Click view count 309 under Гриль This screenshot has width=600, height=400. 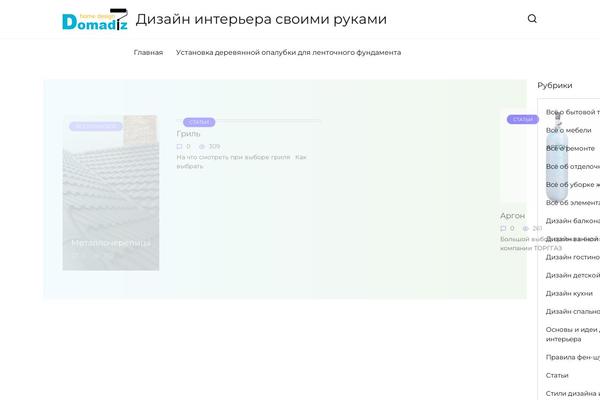point(214,146)
